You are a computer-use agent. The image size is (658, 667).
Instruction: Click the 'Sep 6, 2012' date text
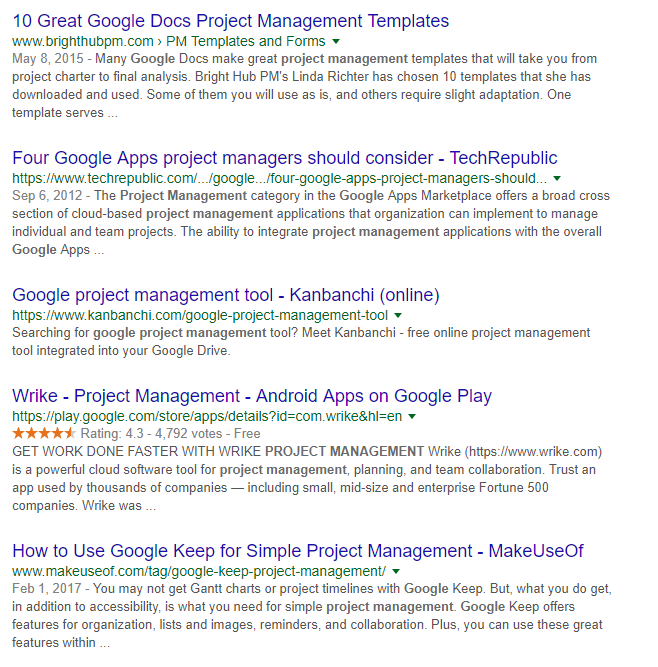(x=47, y=196)
